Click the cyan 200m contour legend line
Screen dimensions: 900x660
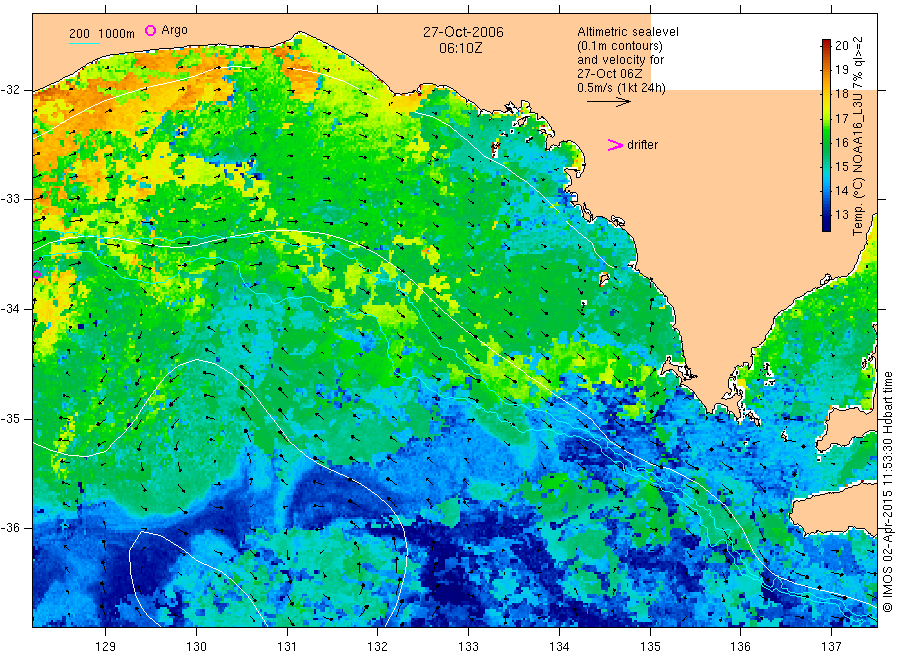(84, 43)
